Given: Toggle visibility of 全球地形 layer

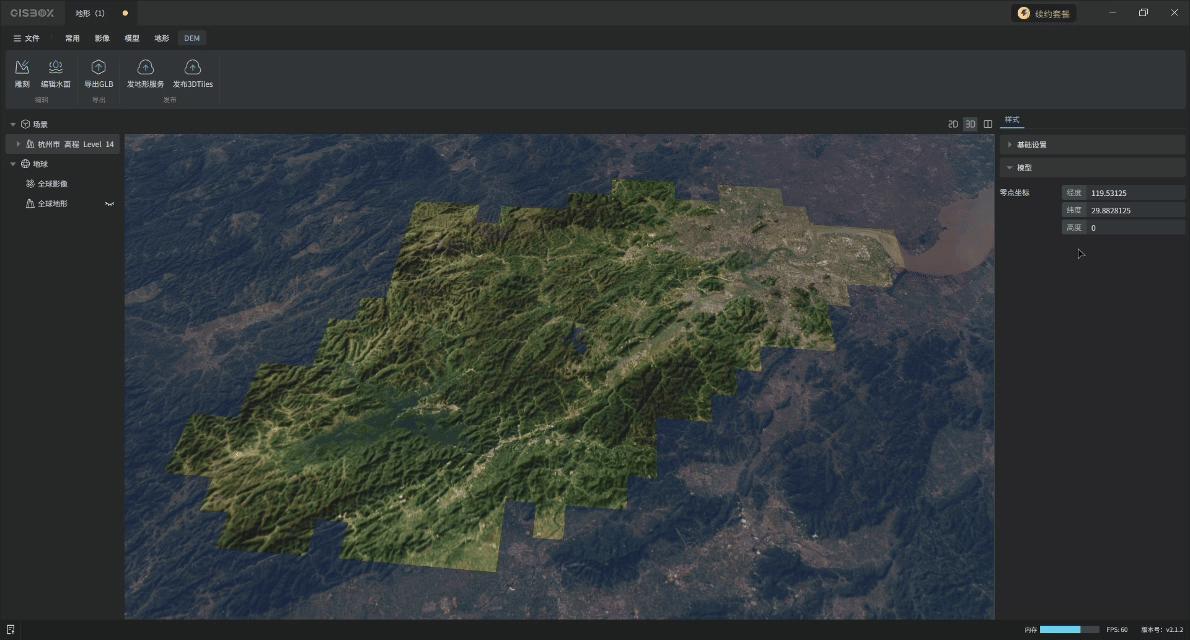Looking at the screenshot, I should click(110, 204).
